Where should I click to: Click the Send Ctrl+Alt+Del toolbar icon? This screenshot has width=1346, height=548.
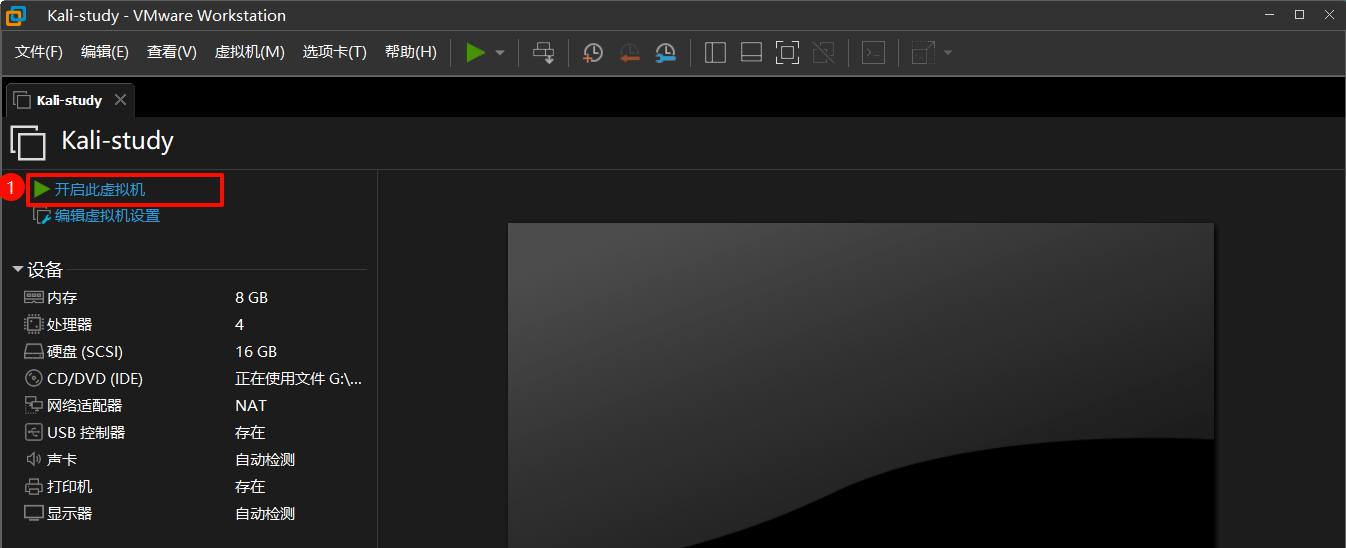point(543,53)
